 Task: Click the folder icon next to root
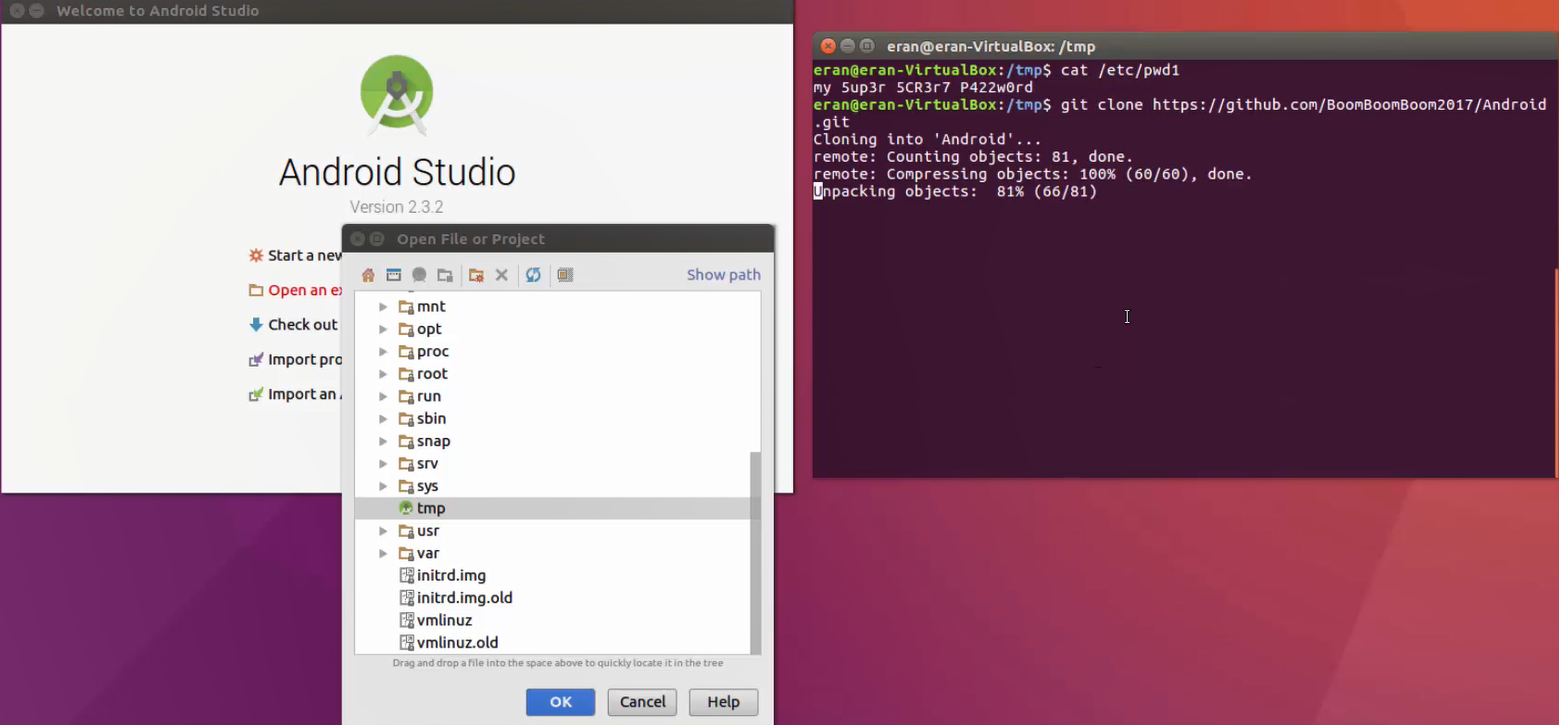tap(406, 374)
